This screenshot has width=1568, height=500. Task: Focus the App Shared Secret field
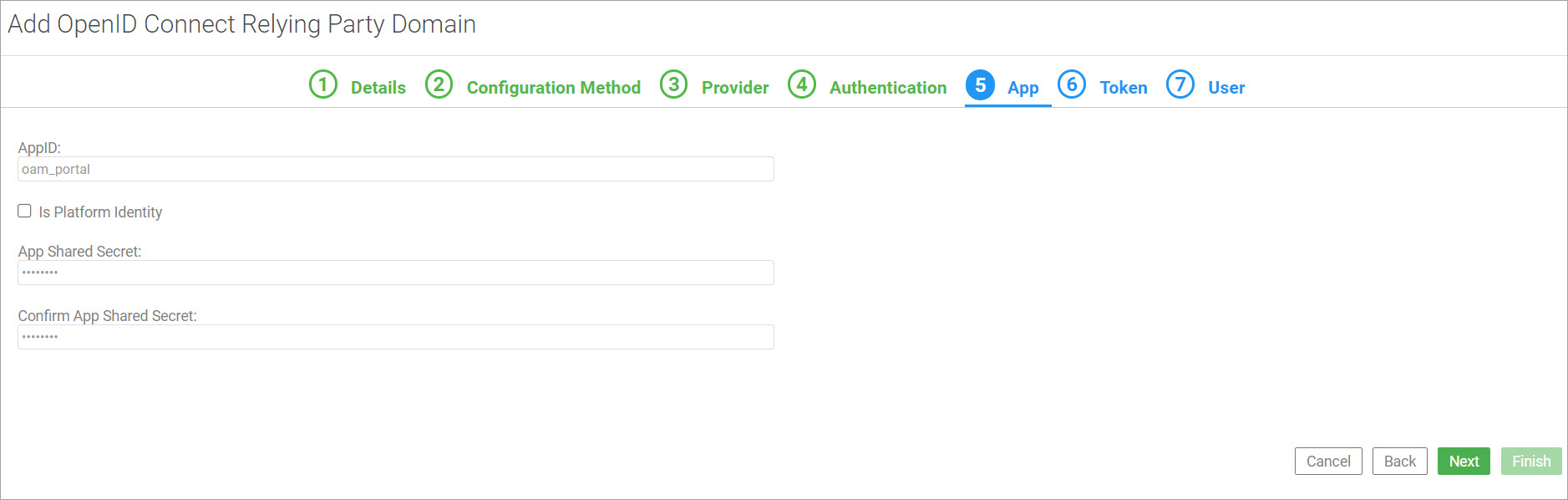(396, 273)
